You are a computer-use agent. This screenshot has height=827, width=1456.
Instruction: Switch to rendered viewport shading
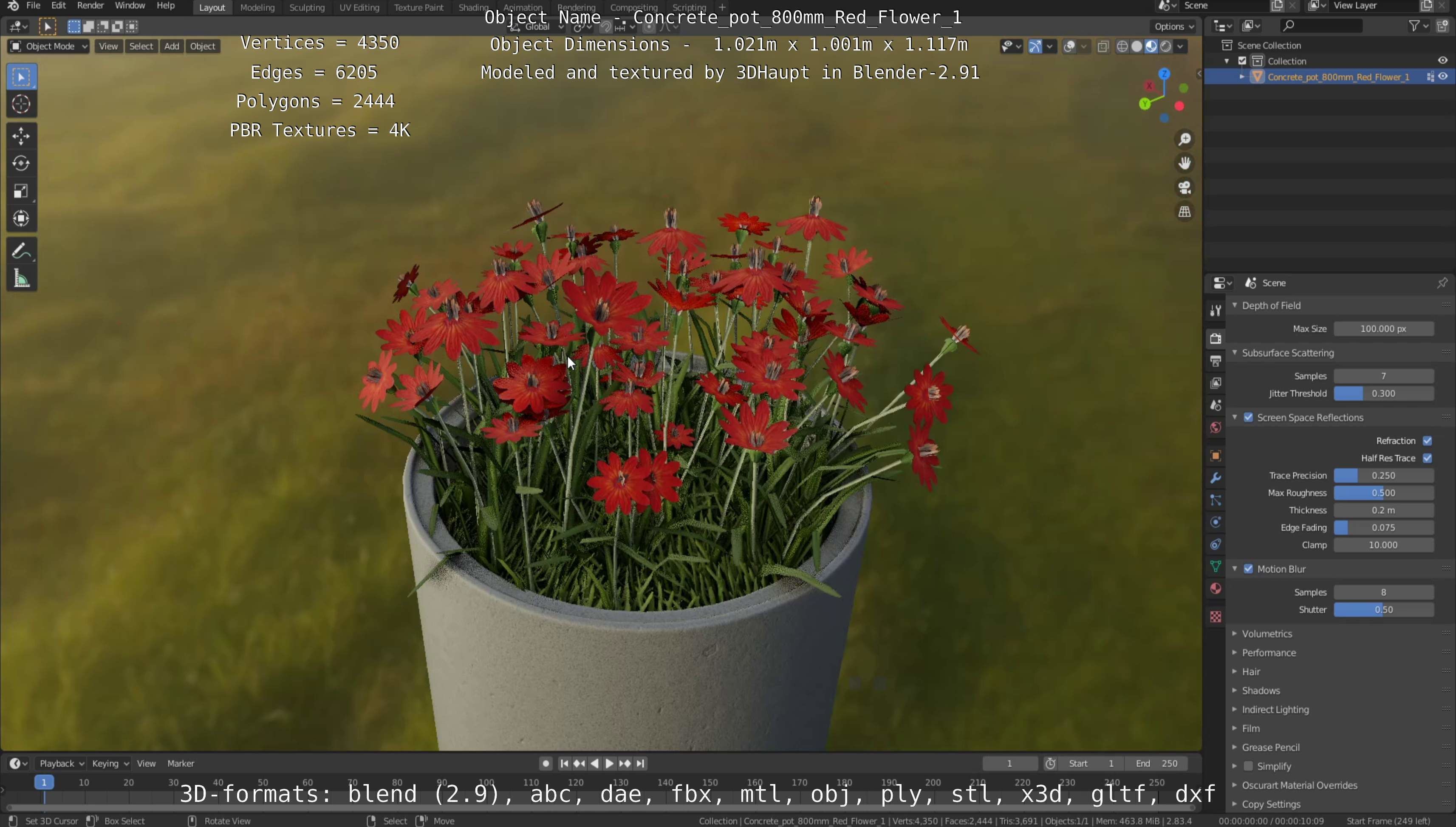[x=1166, y=47]
